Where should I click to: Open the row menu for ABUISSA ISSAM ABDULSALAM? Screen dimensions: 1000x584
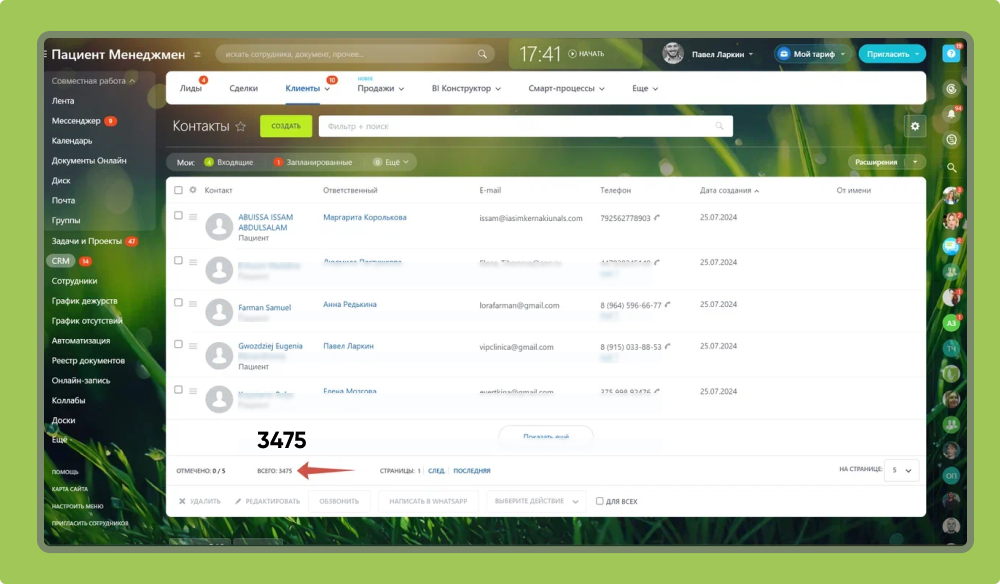click(193, 217)
